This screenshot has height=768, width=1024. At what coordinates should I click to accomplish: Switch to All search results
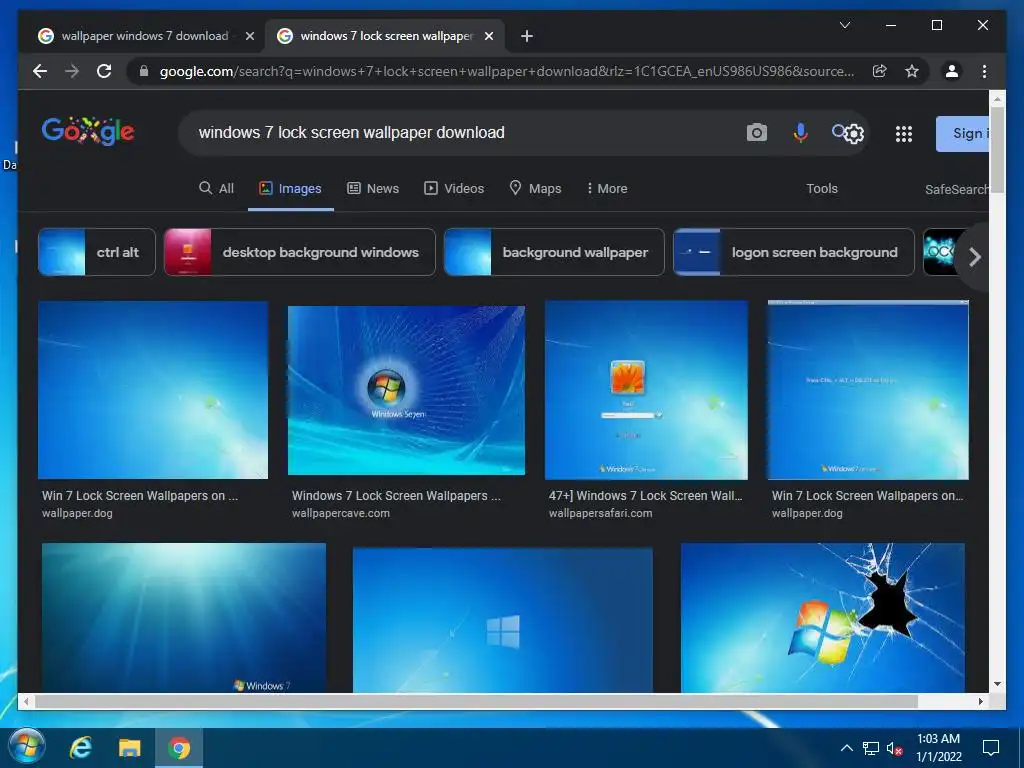tap(216, 189)
